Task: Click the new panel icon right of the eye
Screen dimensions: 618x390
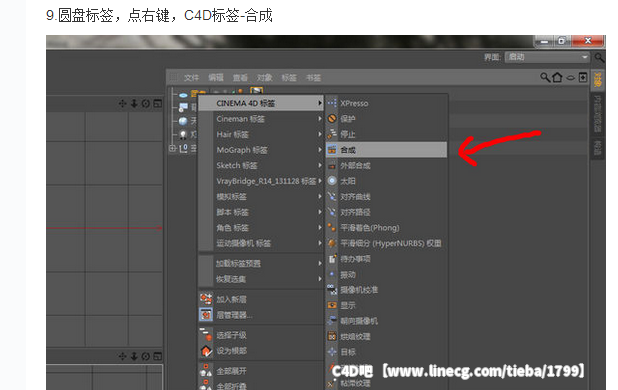Action: tap(583, 77)
